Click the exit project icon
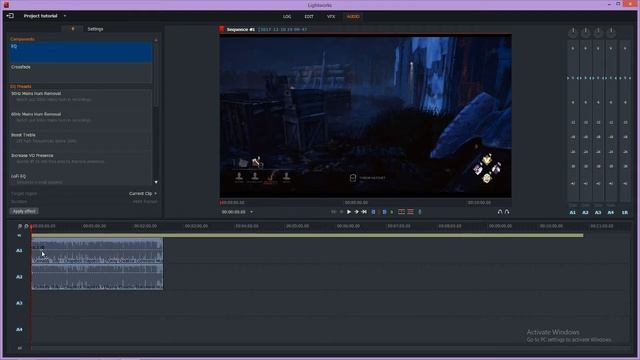Viewport: 640px width, 360px height. [x=10, y=16]
